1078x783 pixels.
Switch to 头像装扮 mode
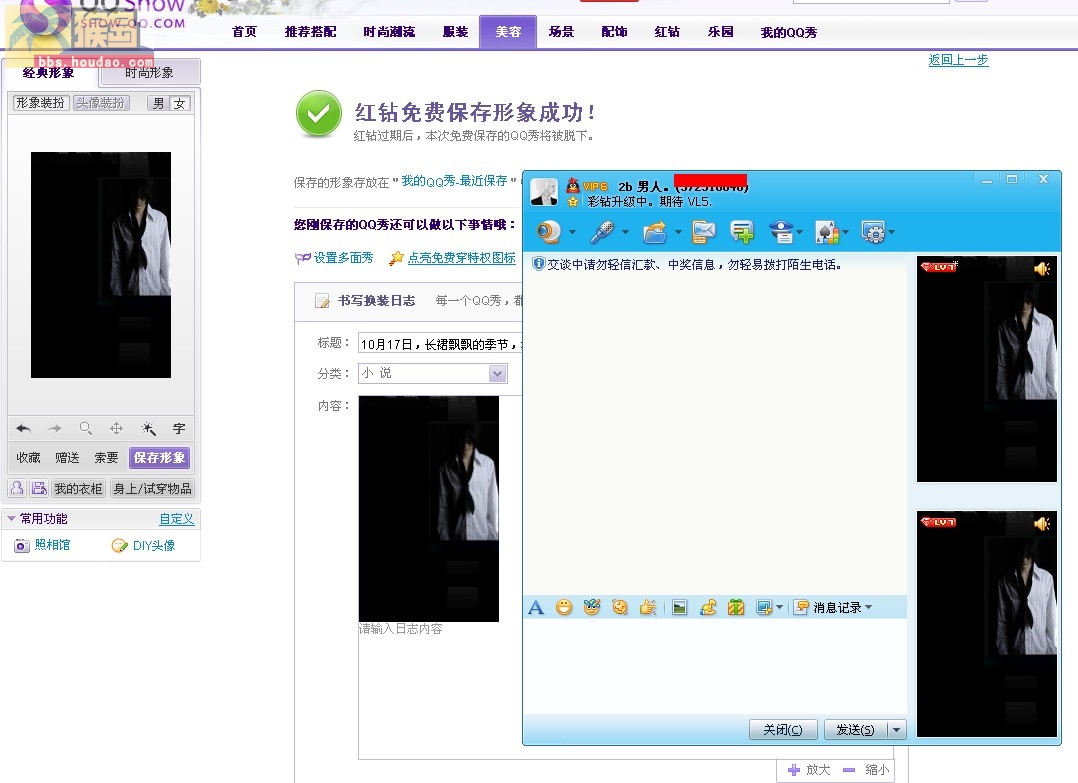pyautogui.click(x=100, y=103)
